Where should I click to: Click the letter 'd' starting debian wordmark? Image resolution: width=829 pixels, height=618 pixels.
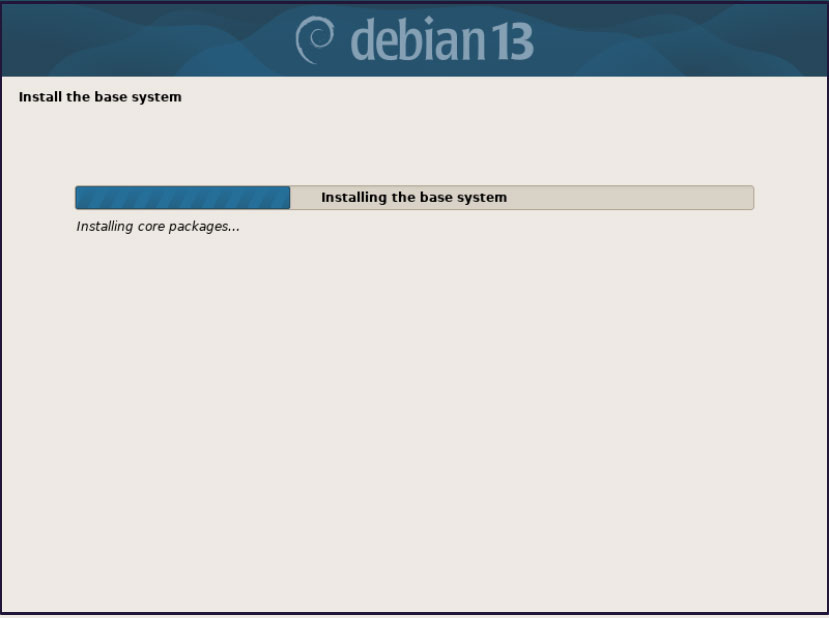[x=363, y=40]
